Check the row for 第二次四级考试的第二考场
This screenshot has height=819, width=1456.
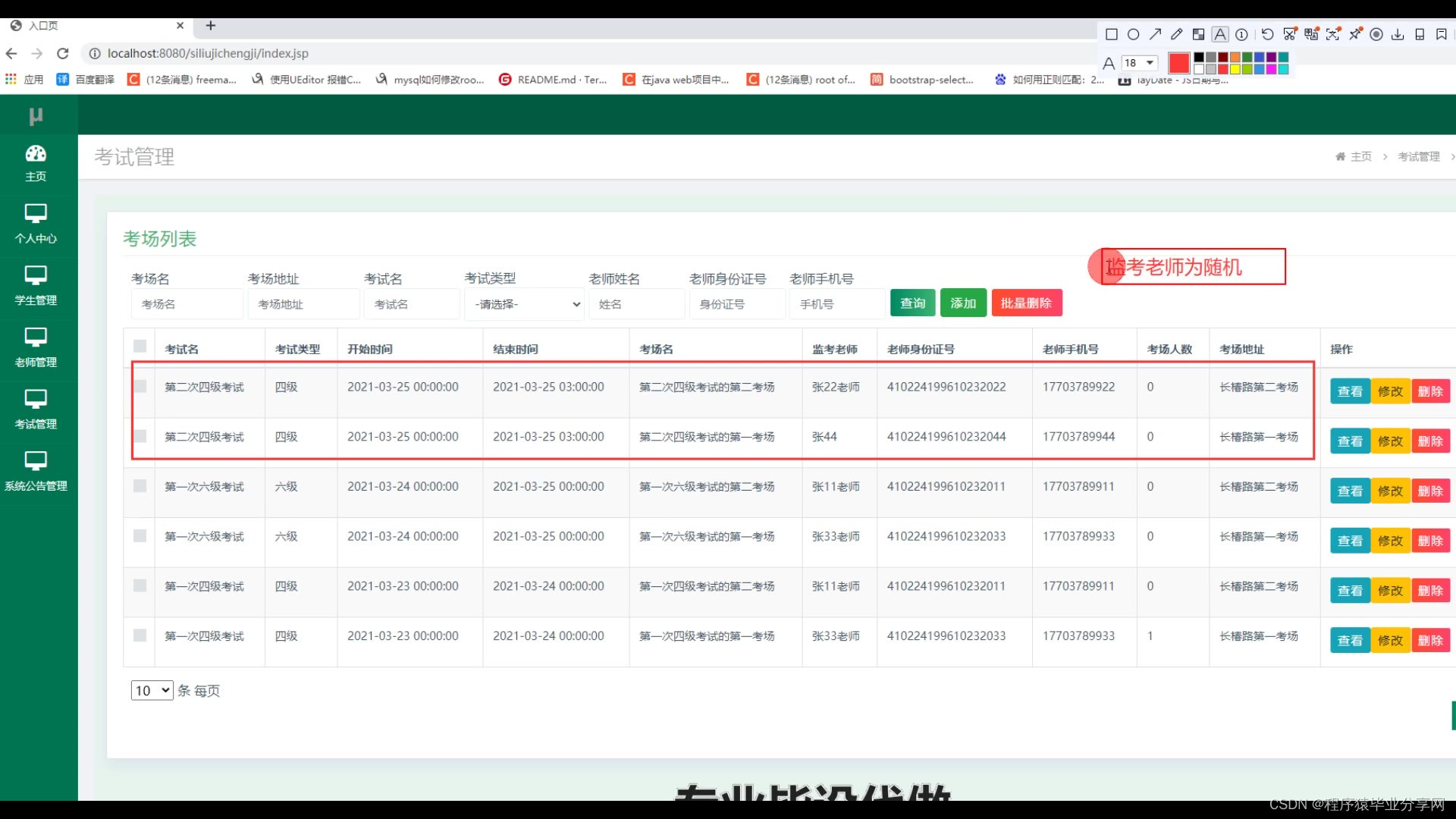point(140,386)
